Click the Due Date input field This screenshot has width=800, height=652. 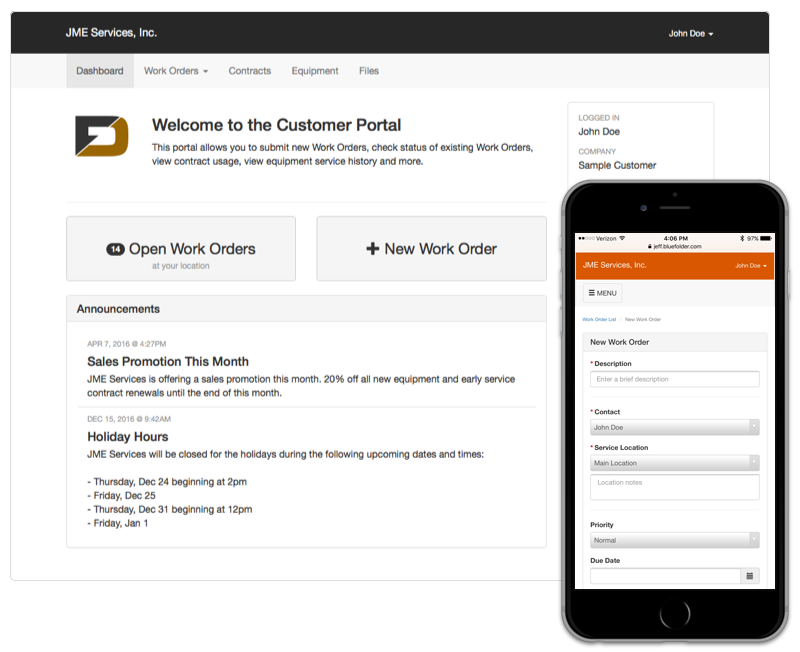[665, 576]
